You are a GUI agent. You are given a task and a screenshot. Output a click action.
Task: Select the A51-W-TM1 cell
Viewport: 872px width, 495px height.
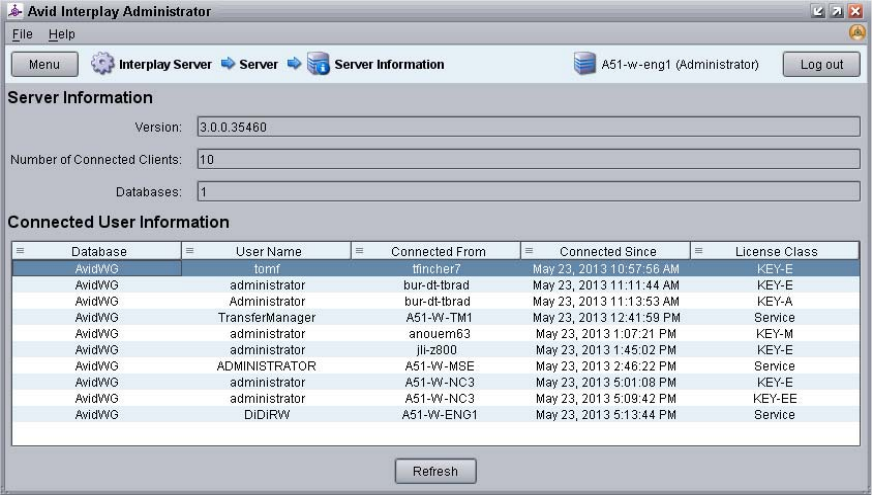coord(439,317)
